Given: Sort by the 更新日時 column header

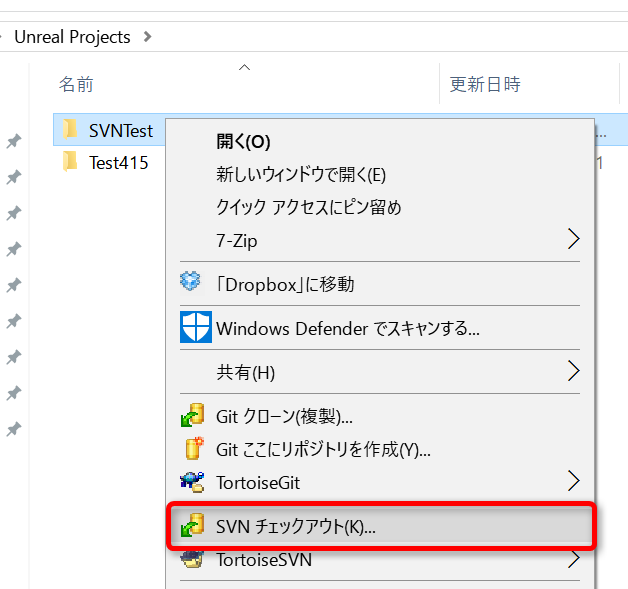Looking at the screenshot, I should pyautogui.click(x=485, y=84).
